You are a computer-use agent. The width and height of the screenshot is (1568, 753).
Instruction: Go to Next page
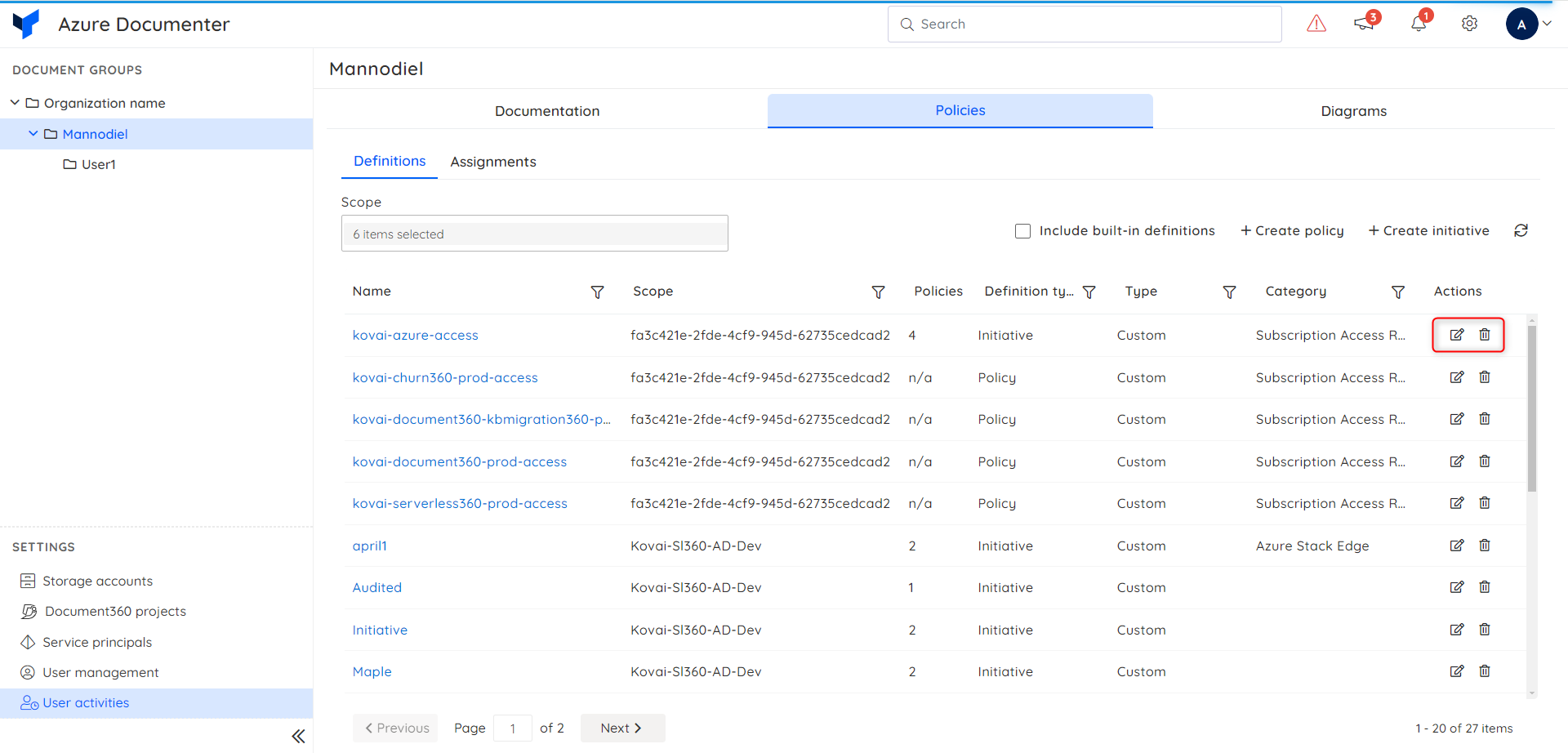tap(622, 728)
